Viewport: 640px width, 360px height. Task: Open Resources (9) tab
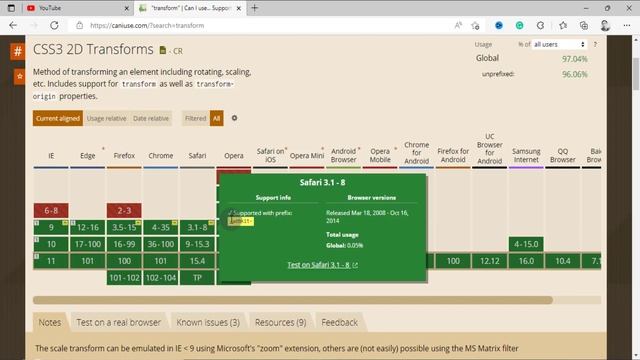280,322
